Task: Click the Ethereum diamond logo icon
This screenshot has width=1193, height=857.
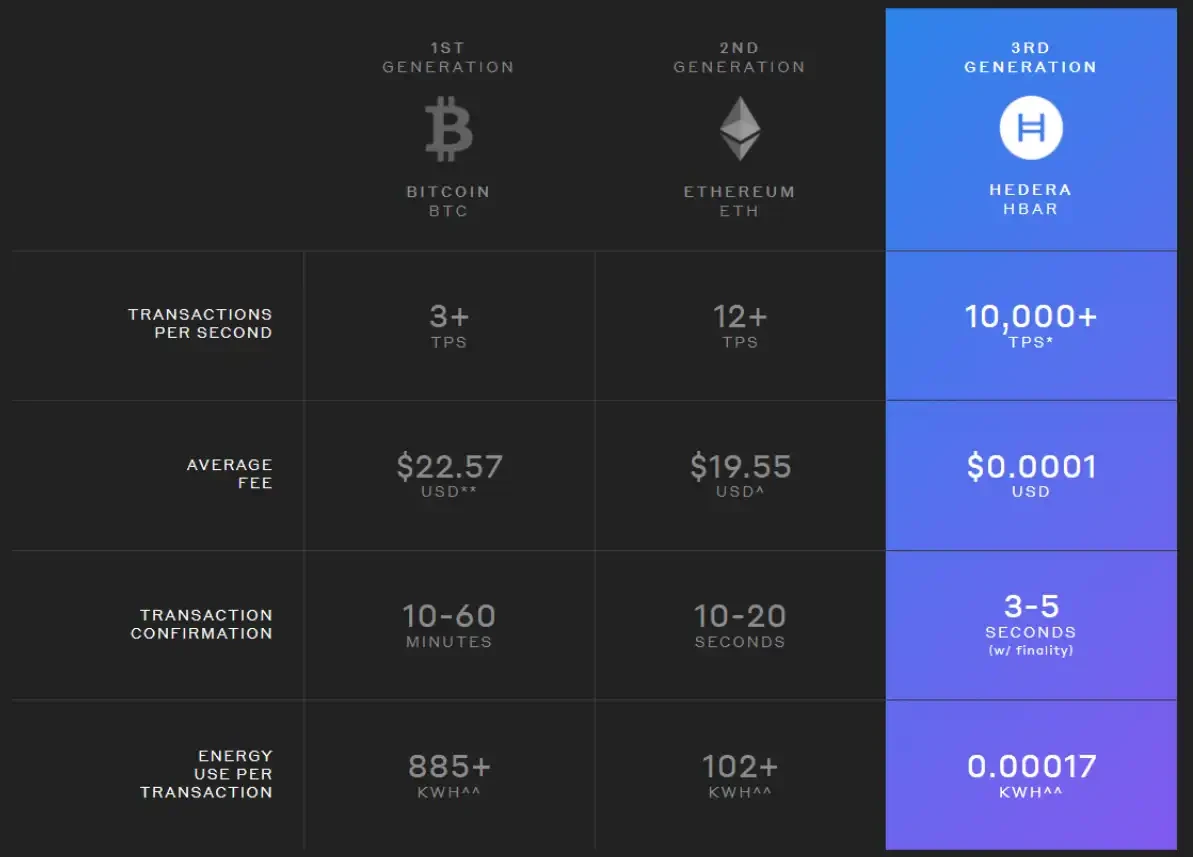Action: click(740, 128)
